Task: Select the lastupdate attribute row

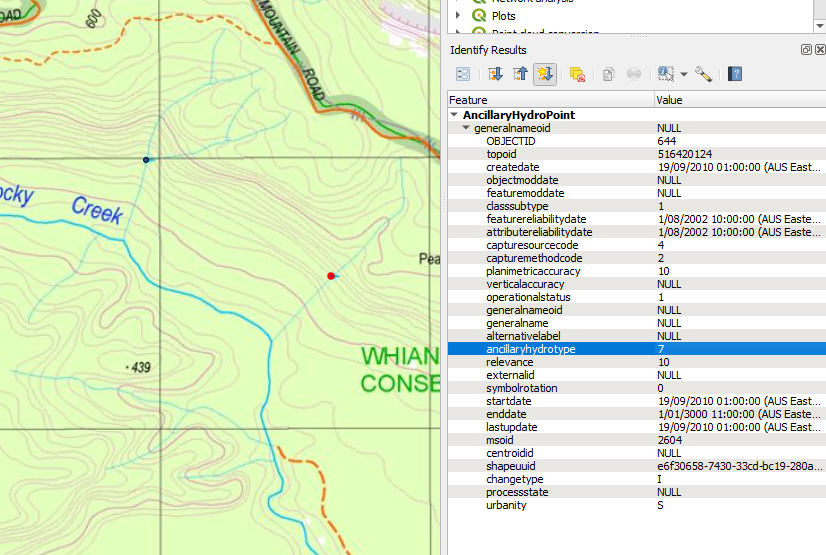Action: click(x=637, y=427)
